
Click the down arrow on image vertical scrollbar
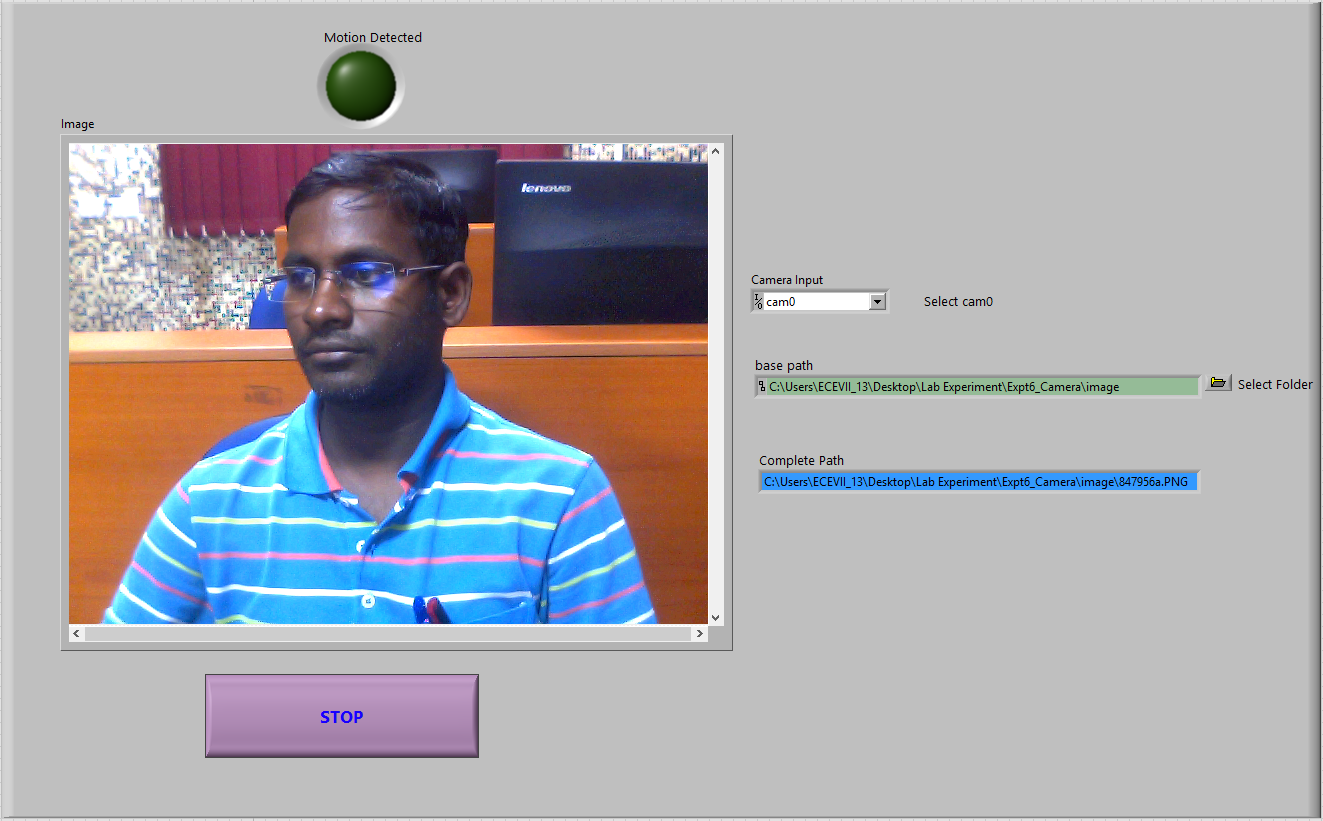(715, 617)
